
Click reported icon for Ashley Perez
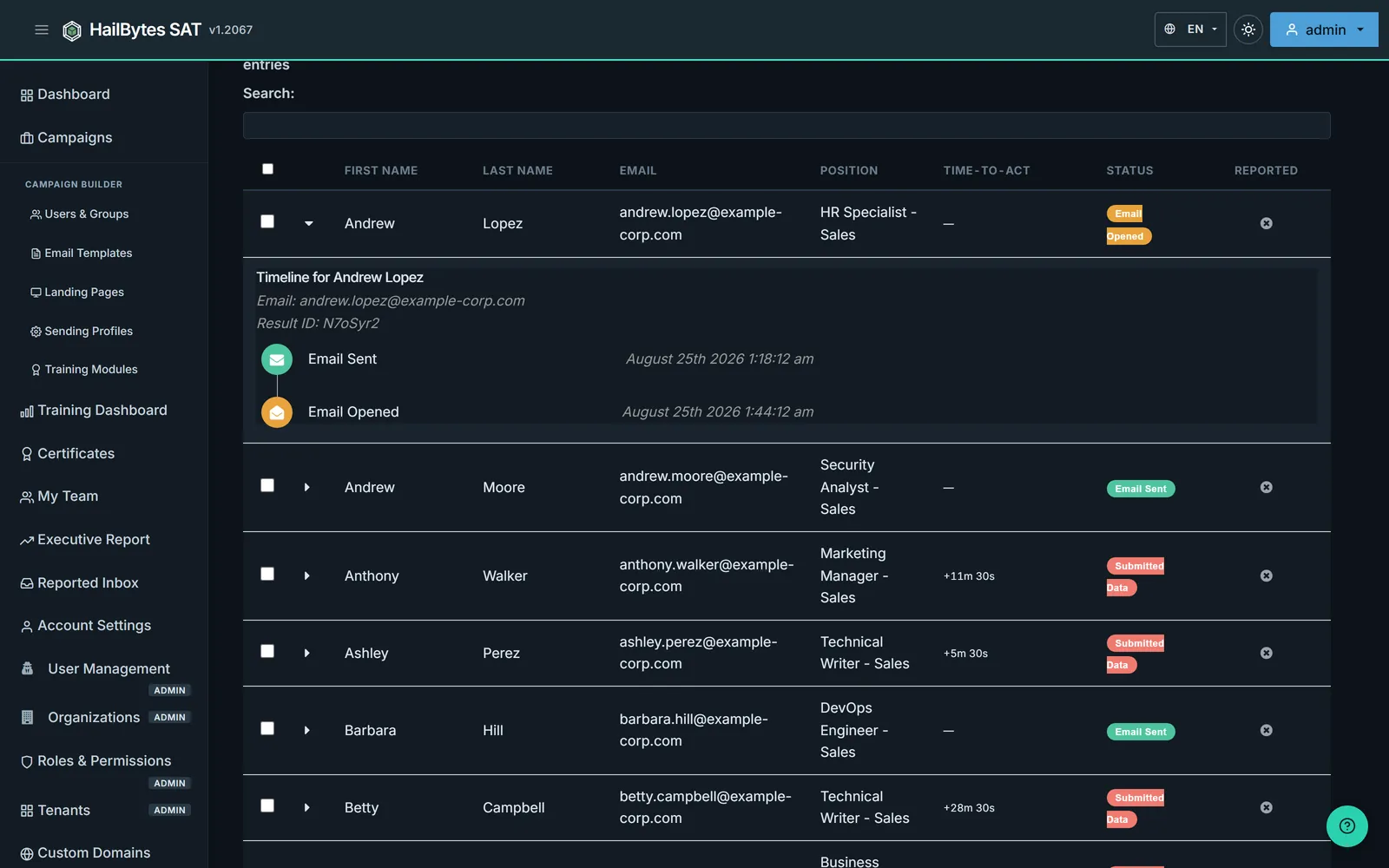tap(1266, 653)
